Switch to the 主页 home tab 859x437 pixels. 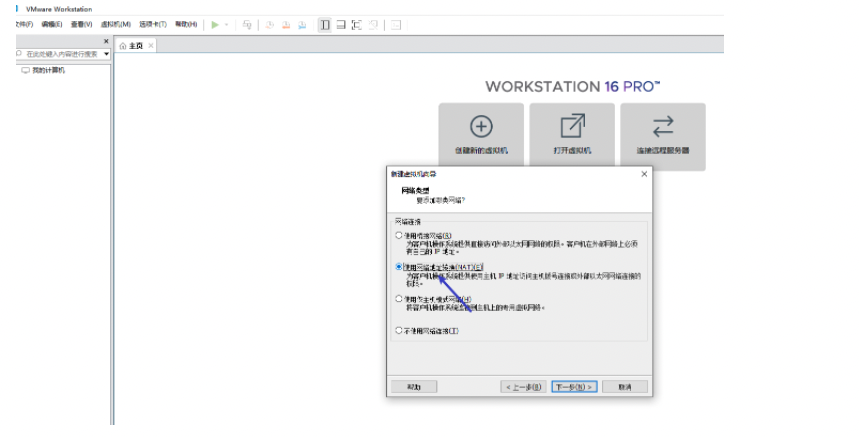(131, 46)
